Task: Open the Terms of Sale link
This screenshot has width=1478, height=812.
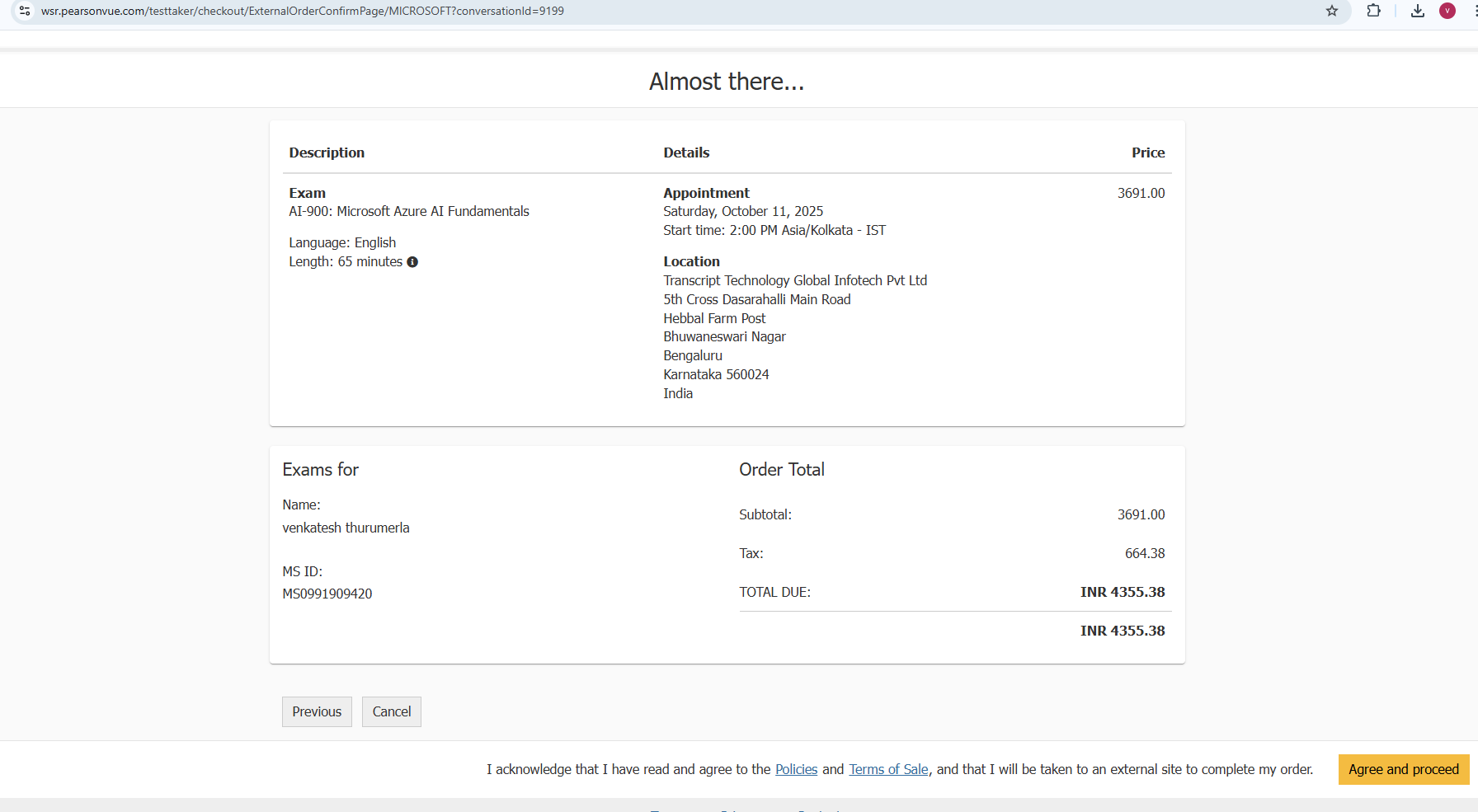Action: pos(887,769)
